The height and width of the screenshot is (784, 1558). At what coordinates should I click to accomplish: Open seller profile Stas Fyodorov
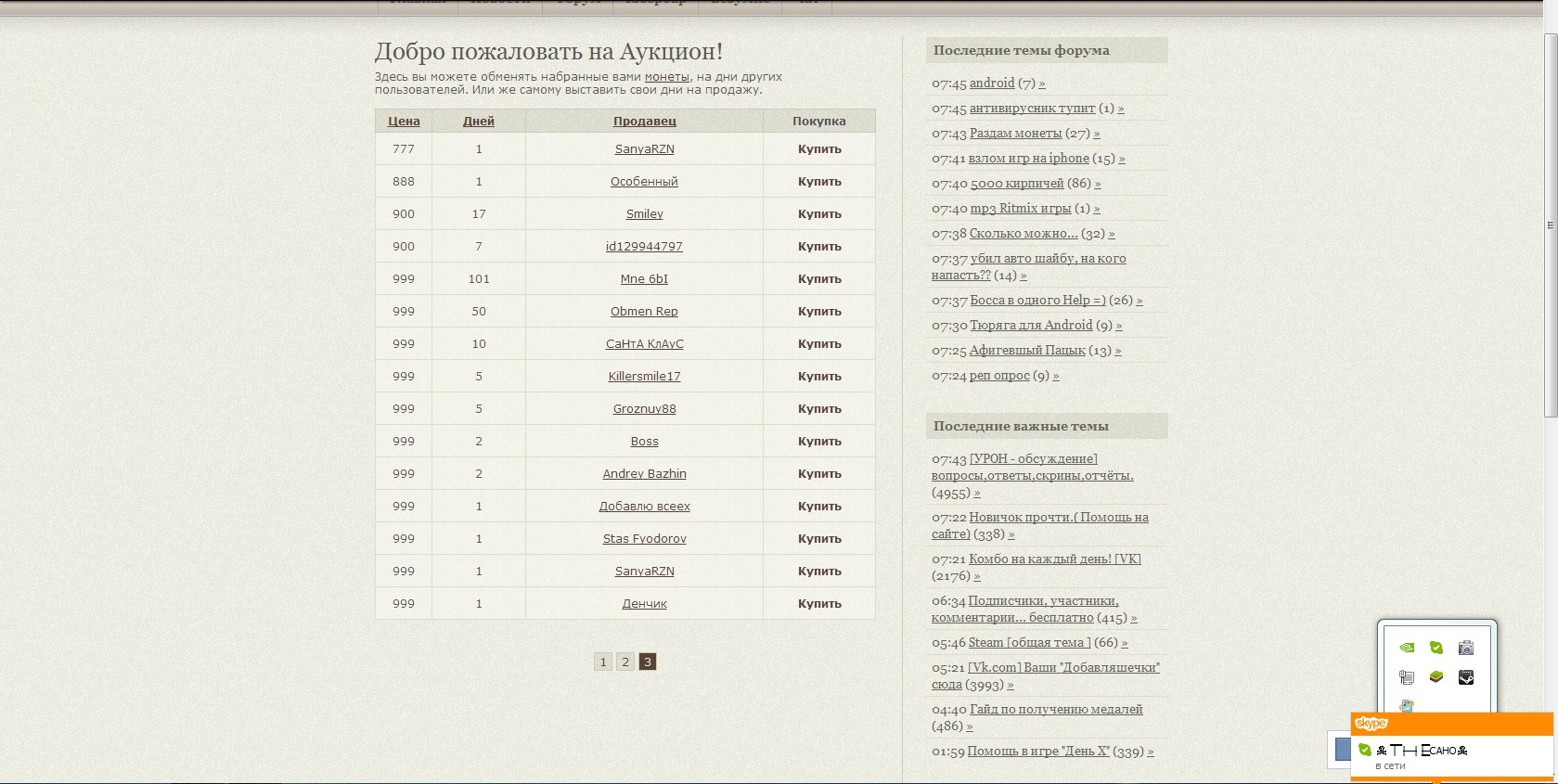[x=644, y=538]
